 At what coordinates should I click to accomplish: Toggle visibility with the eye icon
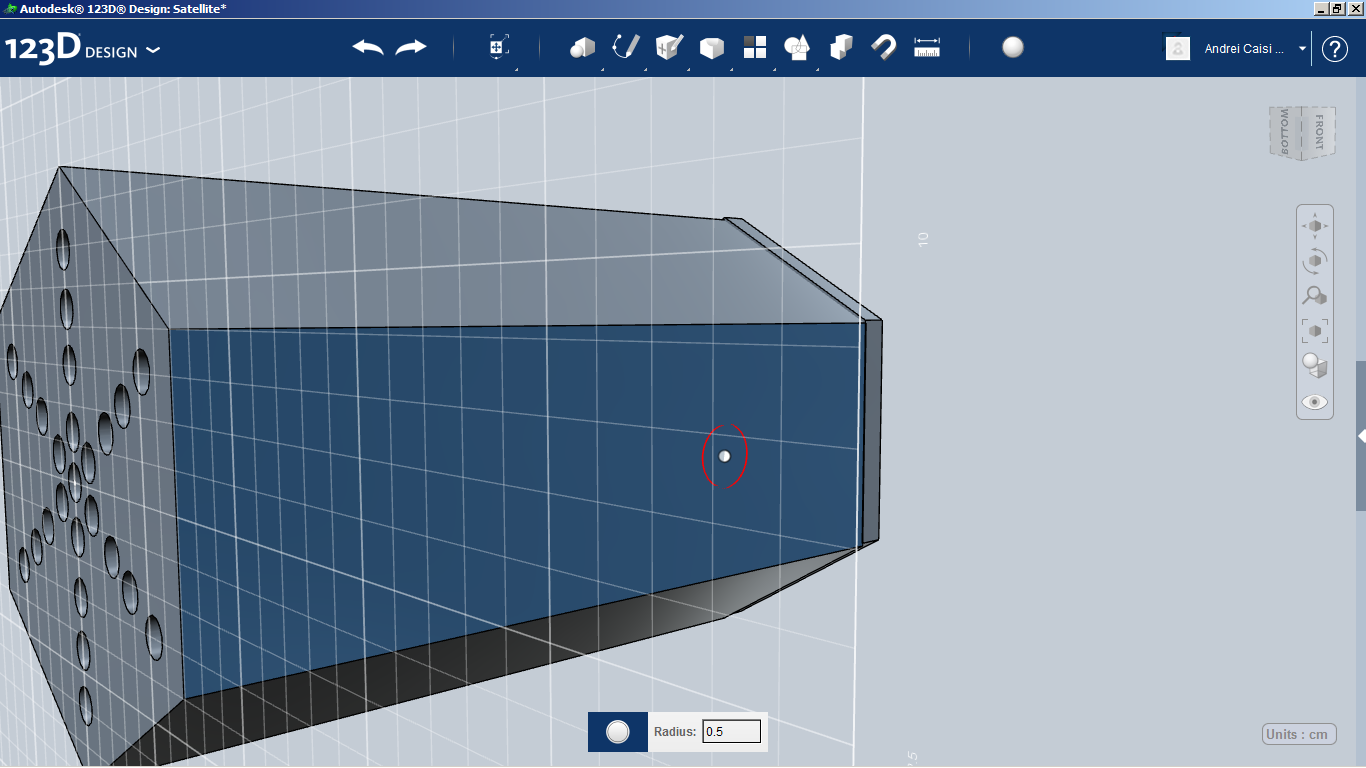[1315, 402]
